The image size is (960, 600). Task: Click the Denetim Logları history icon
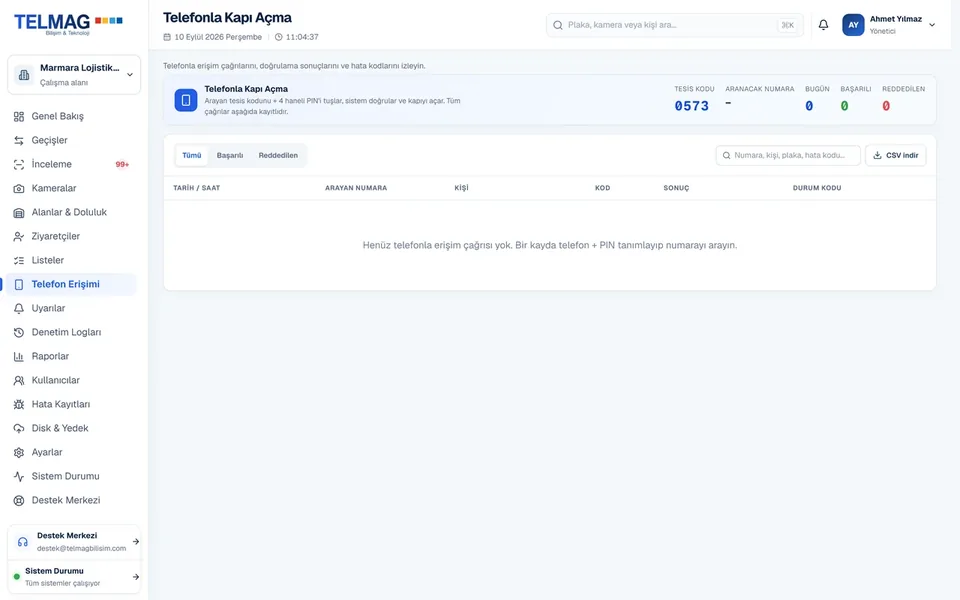pyautogui.click(x=19, y=332)
